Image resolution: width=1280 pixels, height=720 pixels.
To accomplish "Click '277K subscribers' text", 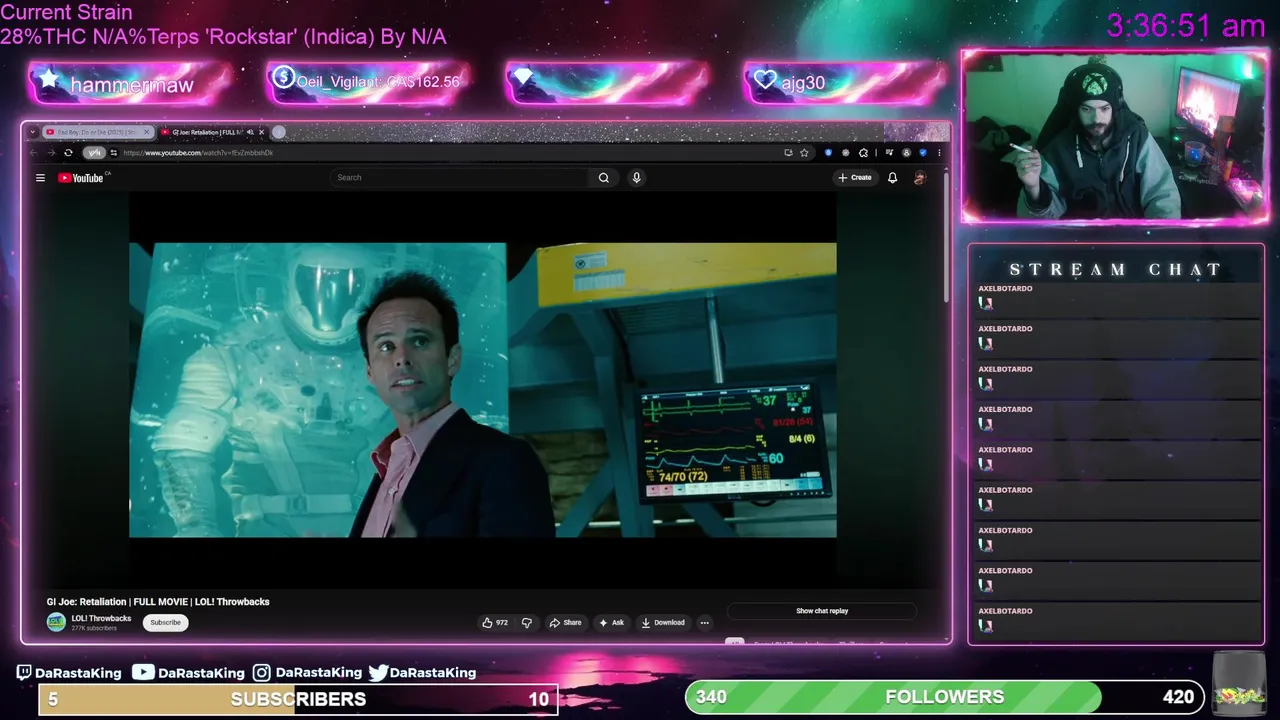I will [94, 628].
